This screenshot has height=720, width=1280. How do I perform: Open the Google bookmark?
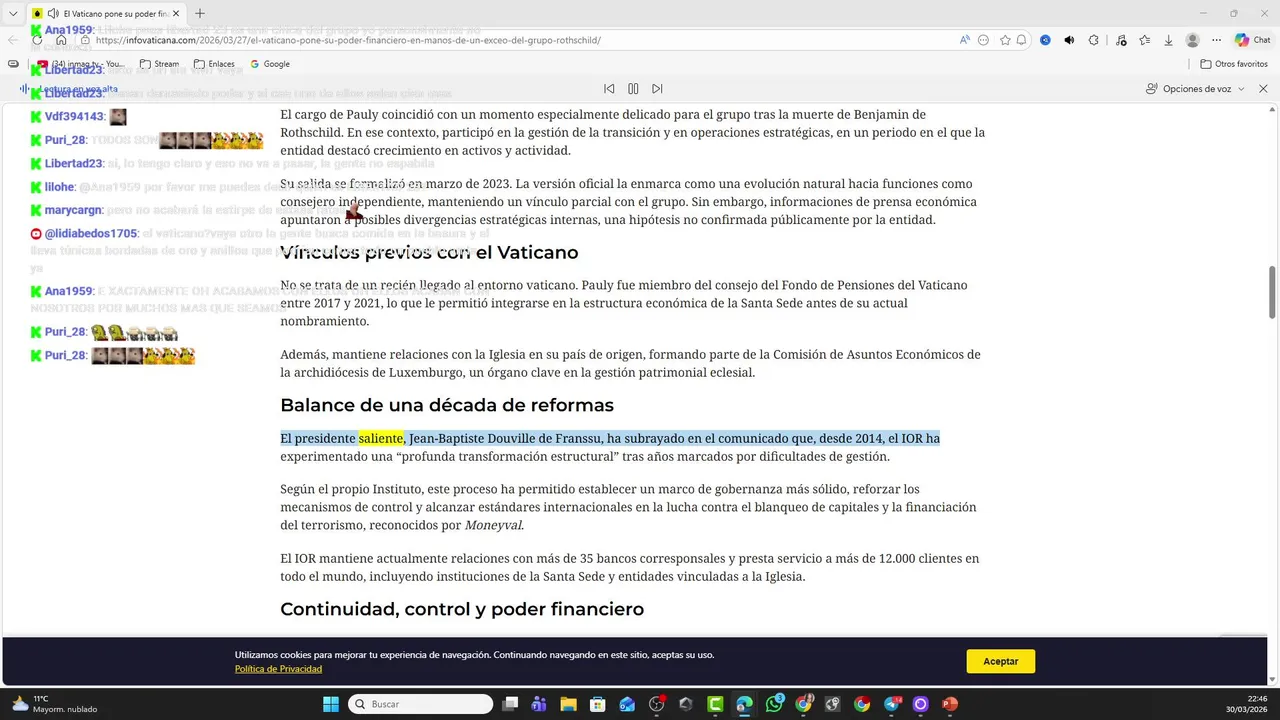pyautogui.click(x=270, y=64)
